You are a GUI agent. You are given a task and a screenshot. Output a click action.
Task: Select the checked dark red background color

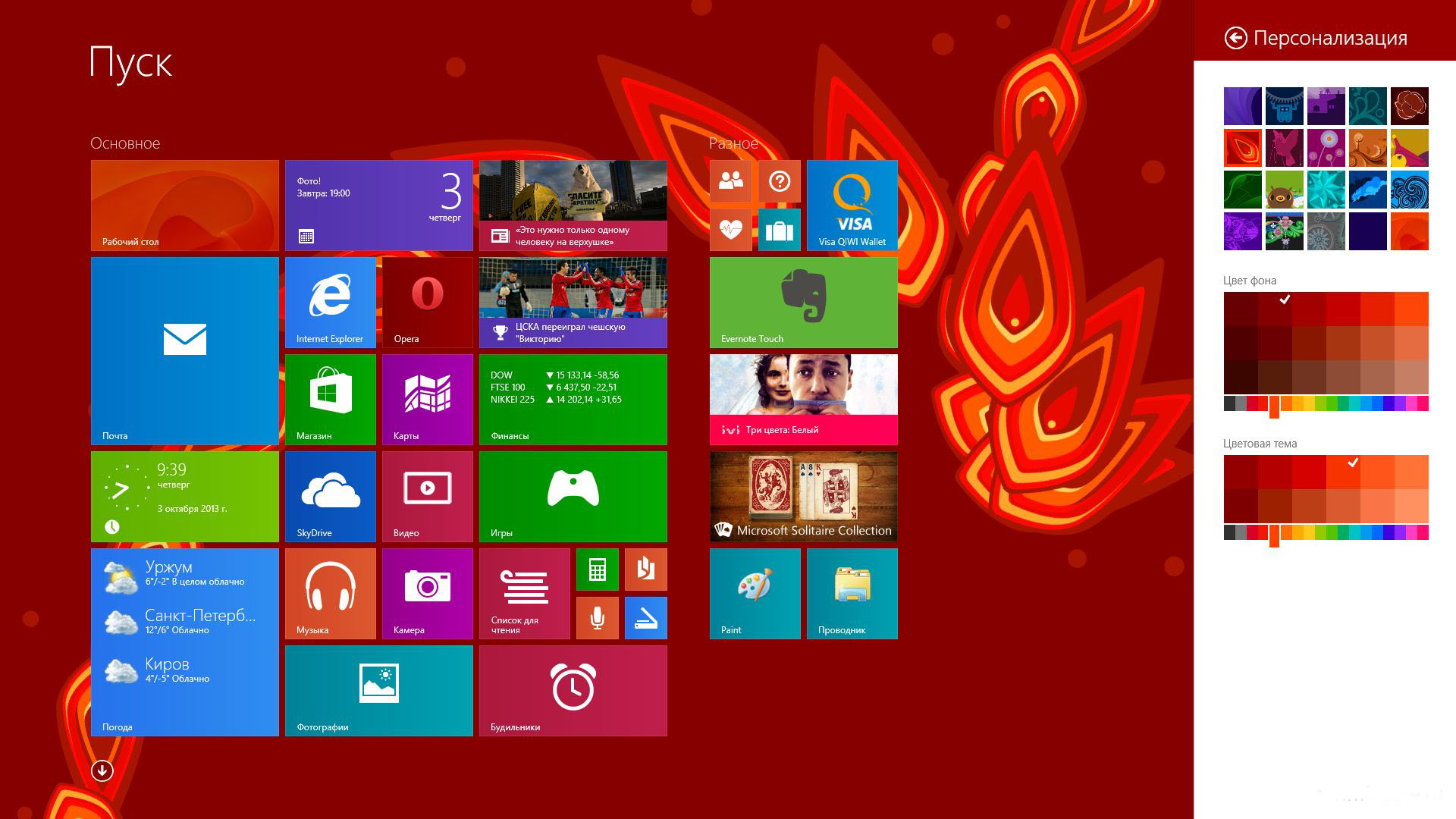(x=1275, y=309)
